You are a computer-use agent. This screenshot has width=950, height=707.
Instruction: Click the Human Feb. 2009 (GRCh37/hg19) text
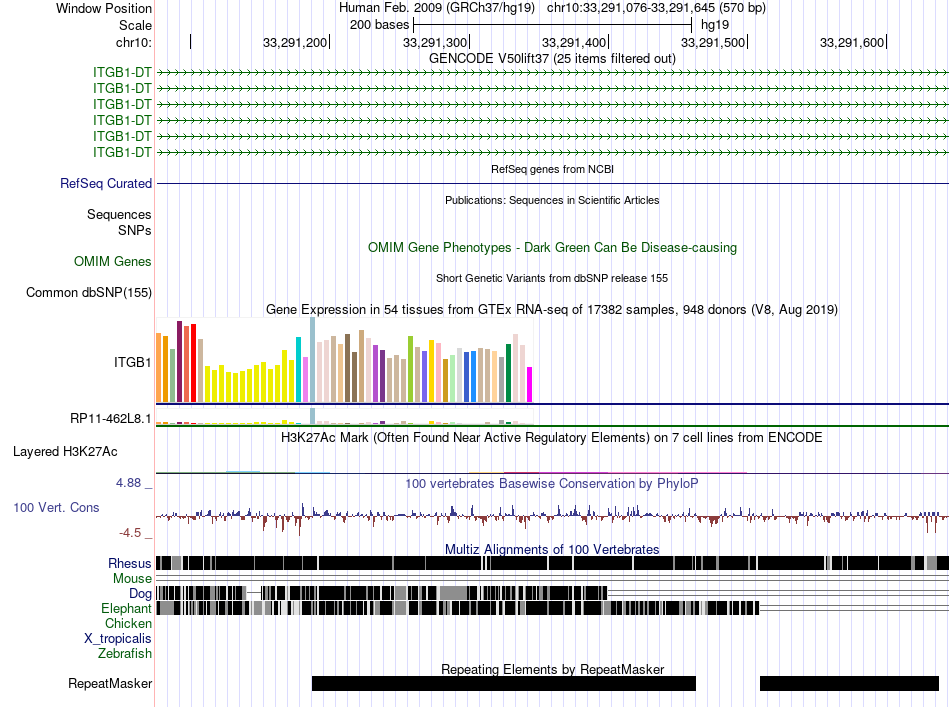(x=437, y=8)
